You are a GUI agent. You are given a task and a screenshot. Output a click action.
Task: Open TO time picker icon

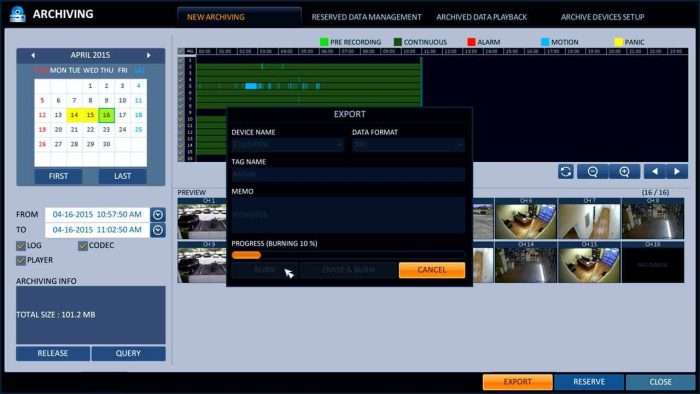pos(158,230)
